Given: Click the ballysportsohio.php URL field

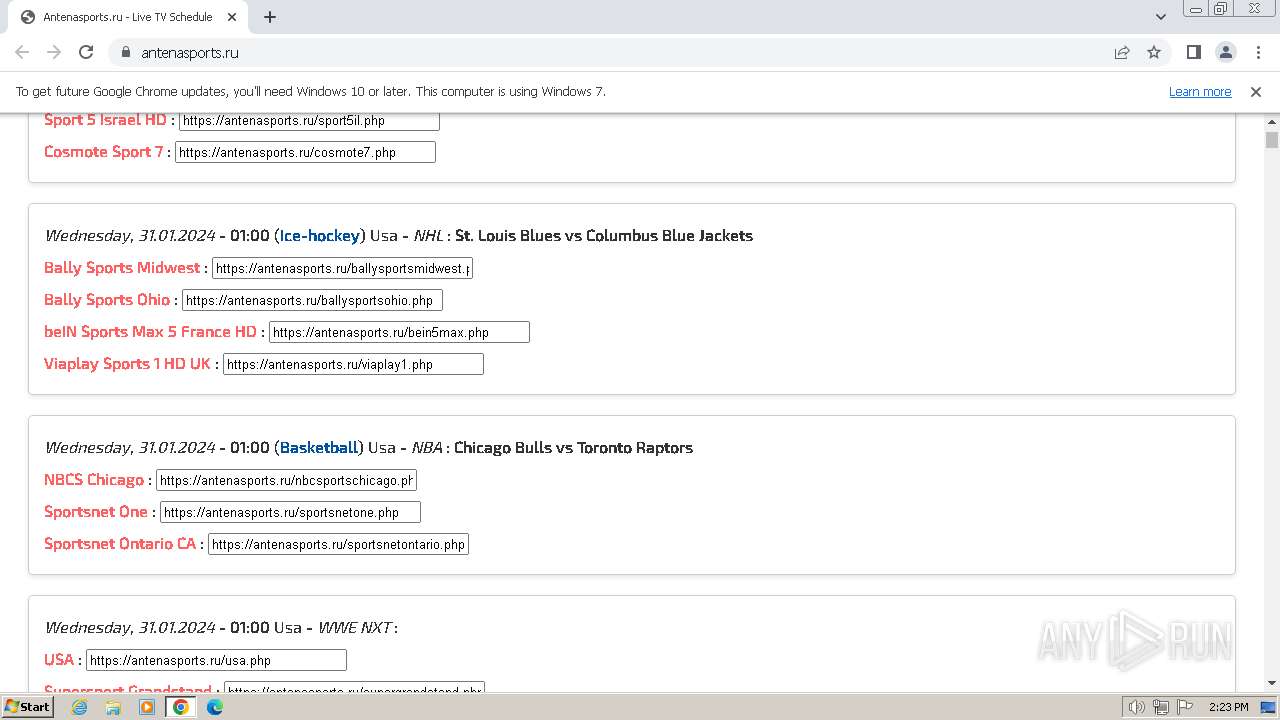Looking at the screenshot, I should (312, 300).
